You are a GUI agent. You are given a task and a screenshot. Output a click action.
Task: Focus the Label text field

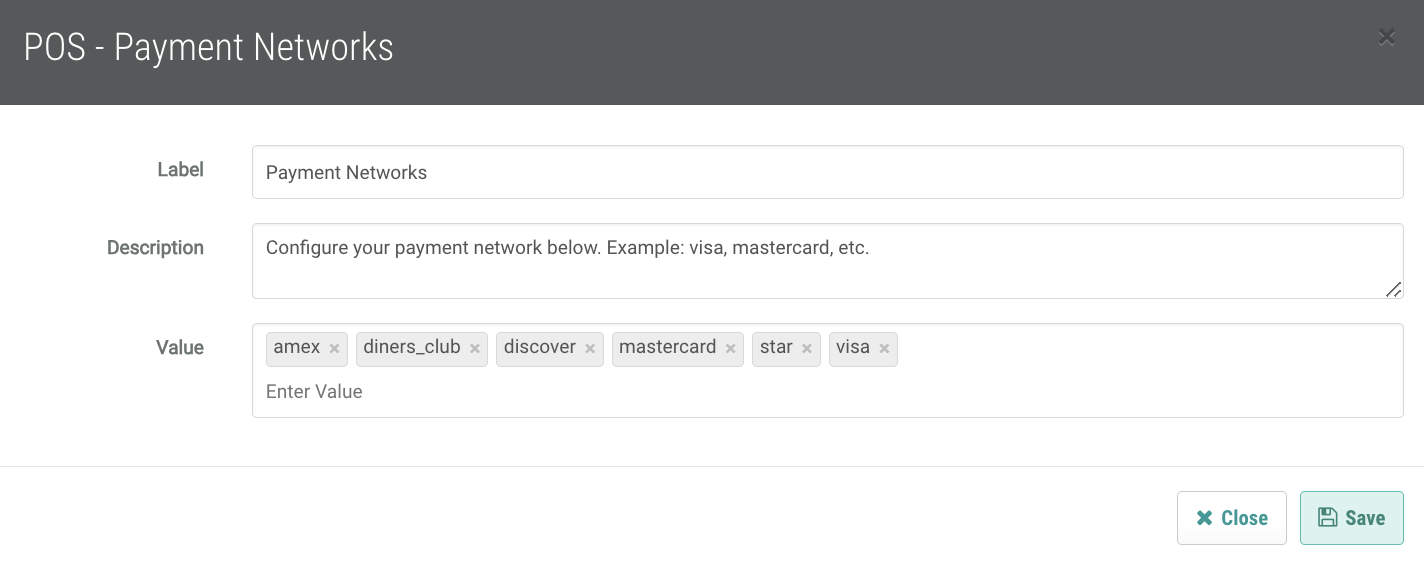827,173
